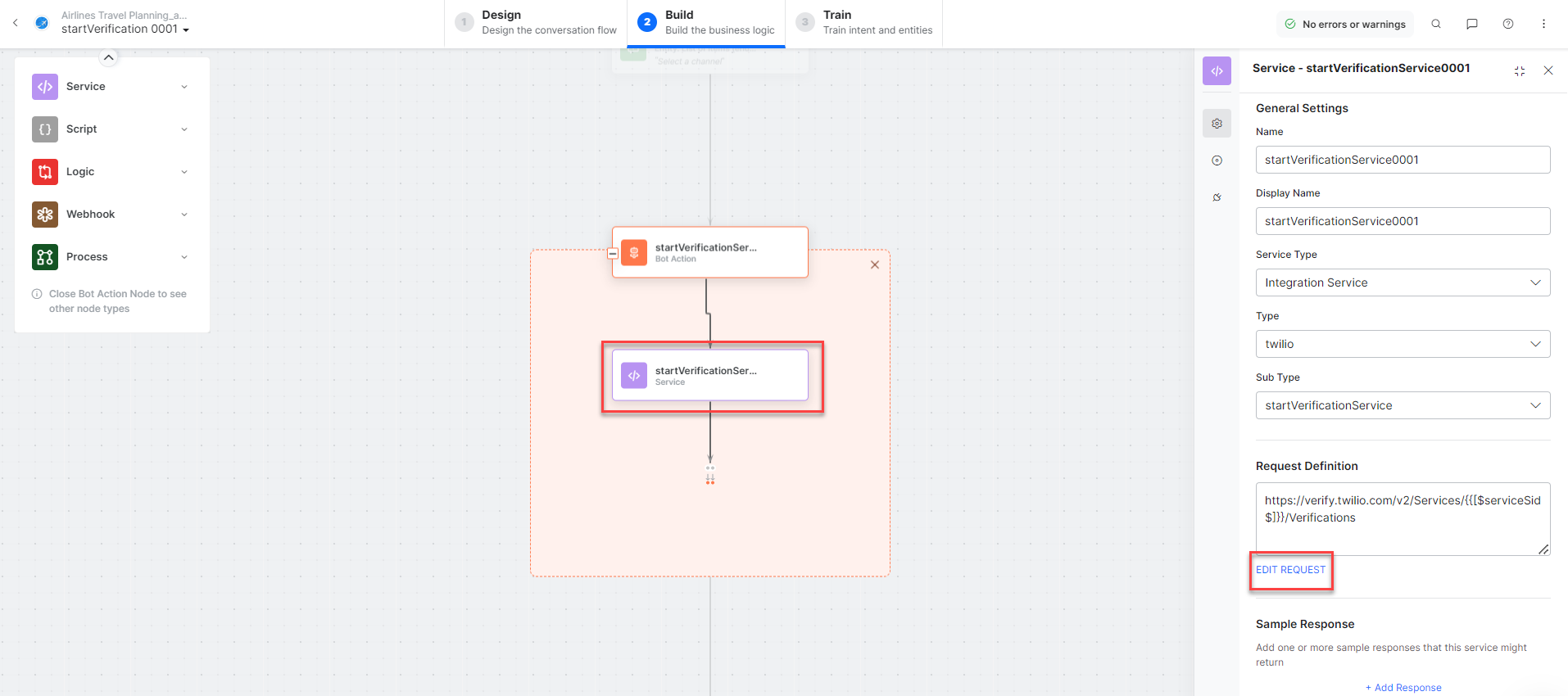Click the Script node icon

(45, 129)
